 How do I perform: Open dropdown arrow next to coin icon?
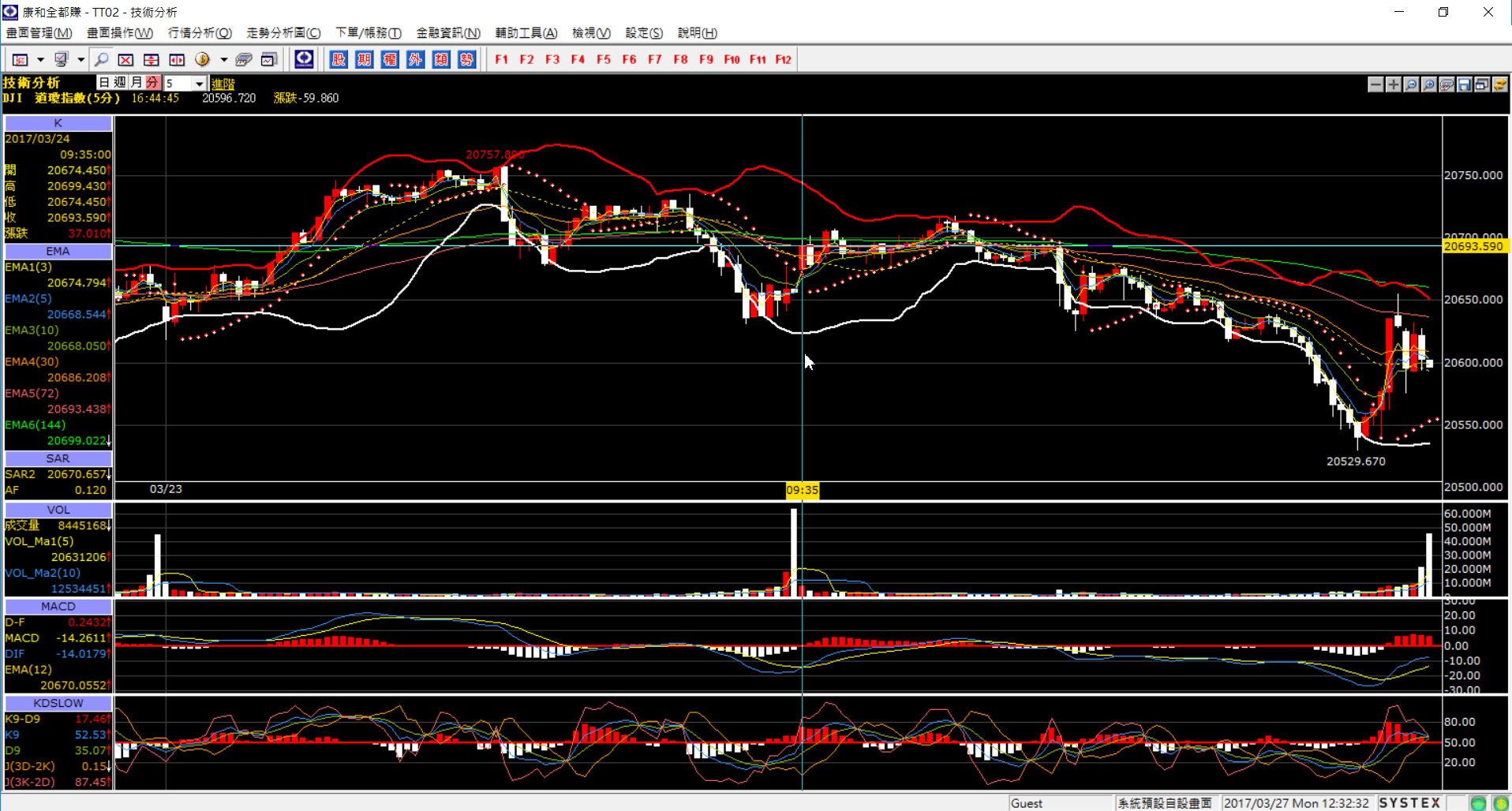pos(224,59)
